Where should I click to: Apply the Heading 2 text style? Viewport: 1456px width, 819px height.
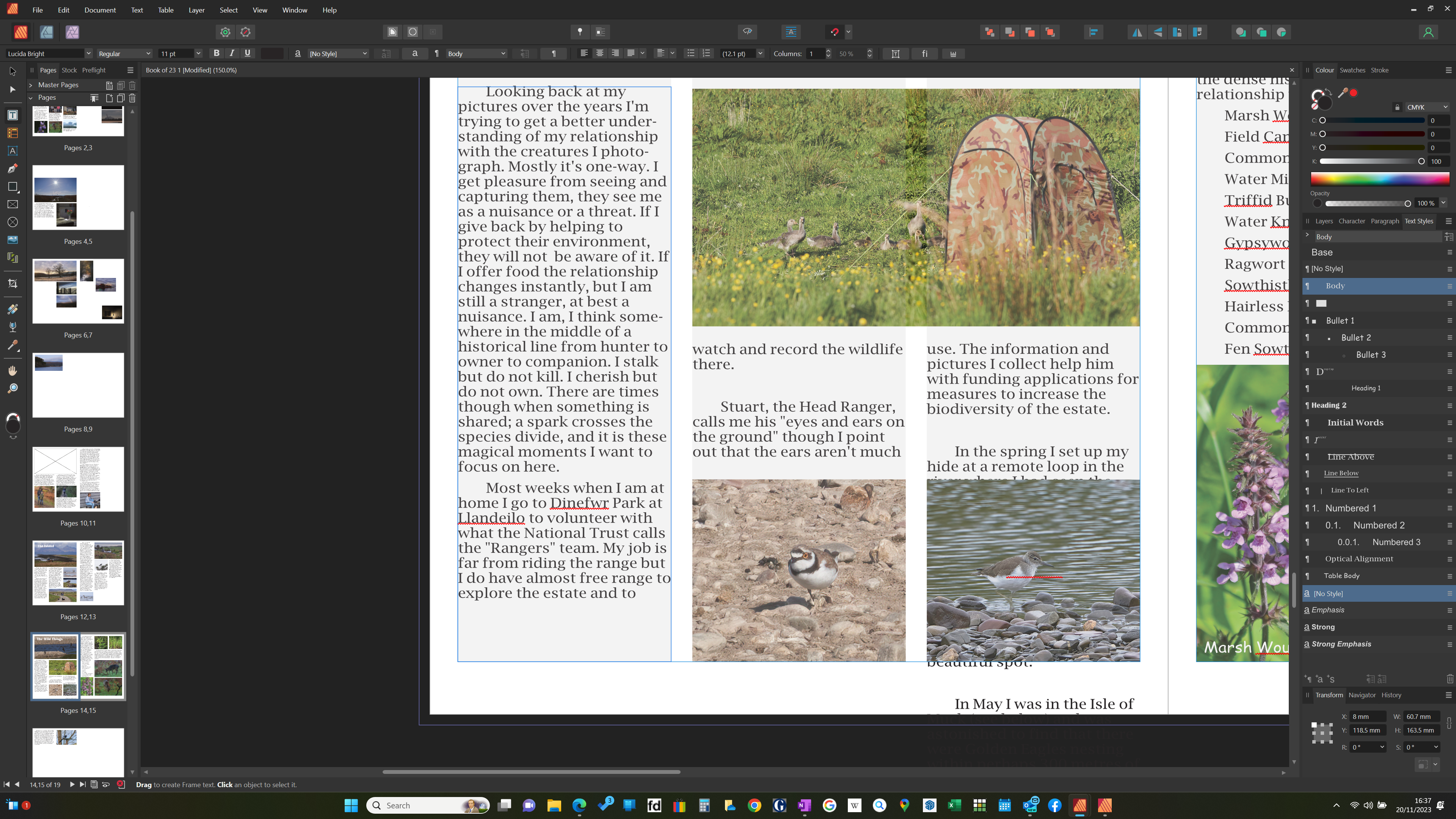click(x=1328, y=405)
